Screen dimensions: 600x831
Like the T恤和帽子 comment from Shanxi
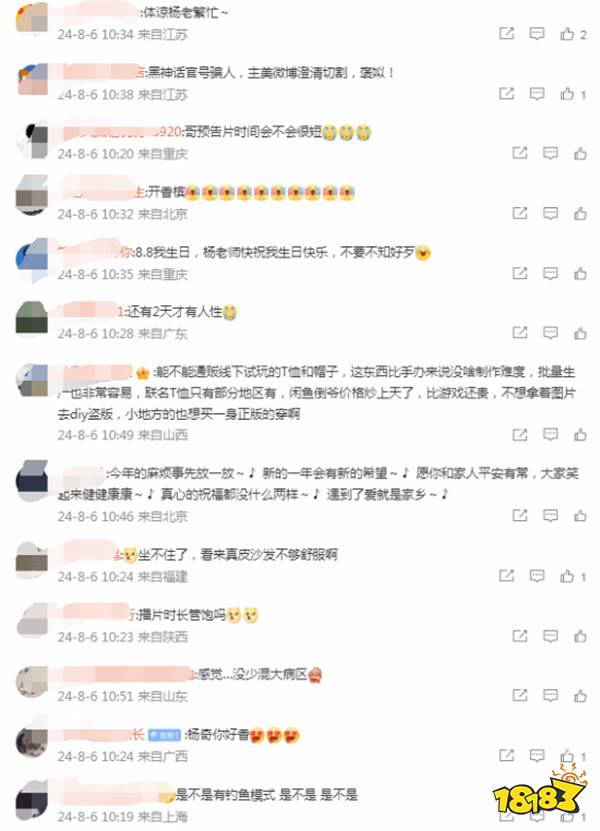point(580,435)
